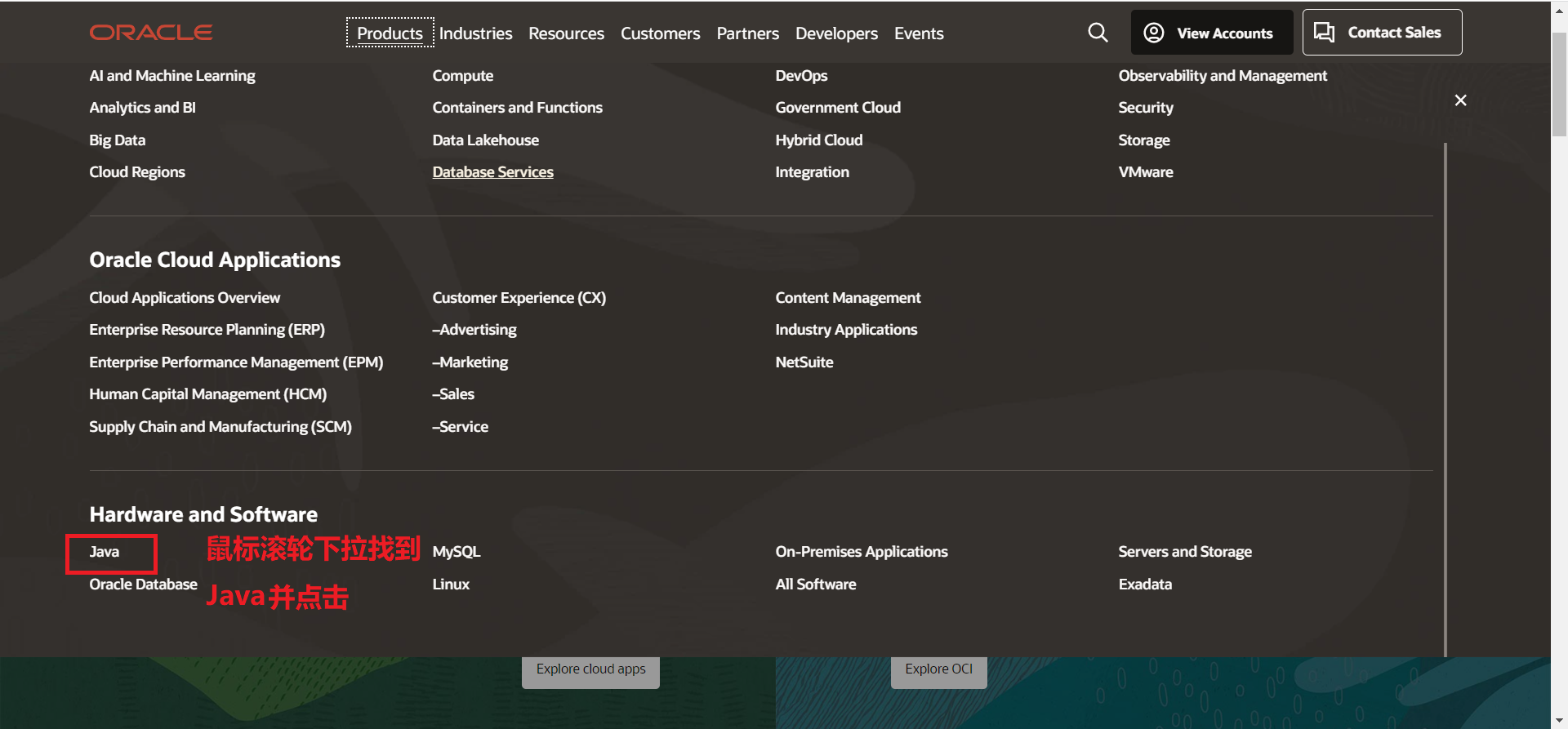
Task: Go to Hybrid Cloud
Action: [818, 140]
